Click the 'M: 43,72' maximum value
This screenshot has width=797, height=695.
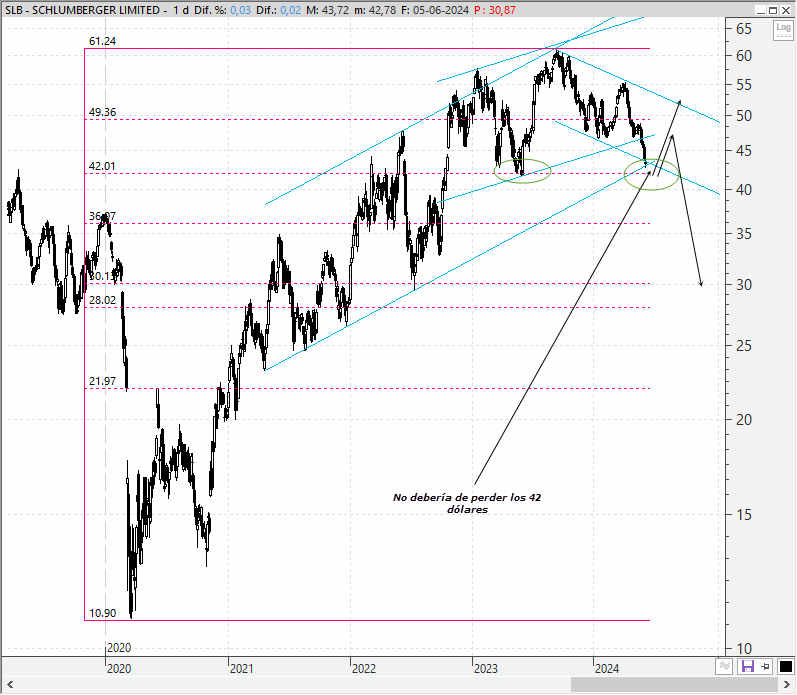pos(327,10)
